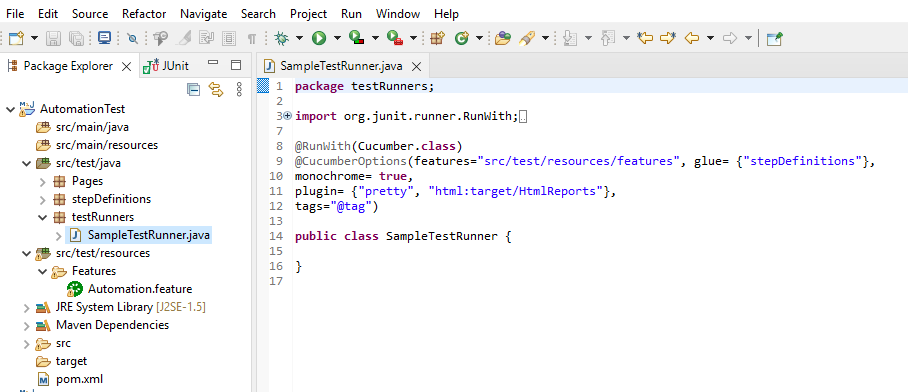908x392 pixels.
Task: Click the Next Annotation icon
Action: 570,38
